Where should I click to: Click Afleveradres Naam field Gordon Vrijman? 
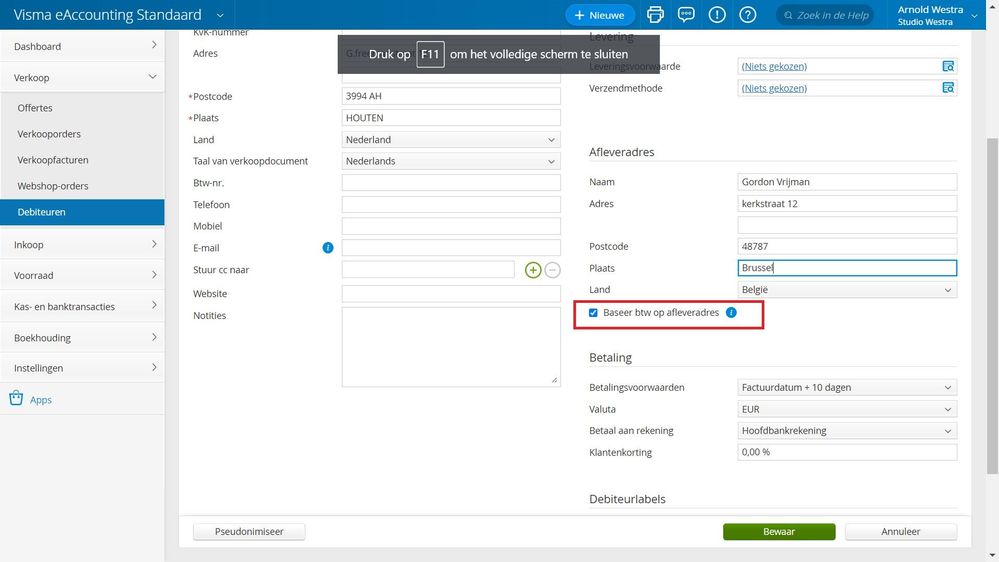pyautogui.click(x=847, y=182)
